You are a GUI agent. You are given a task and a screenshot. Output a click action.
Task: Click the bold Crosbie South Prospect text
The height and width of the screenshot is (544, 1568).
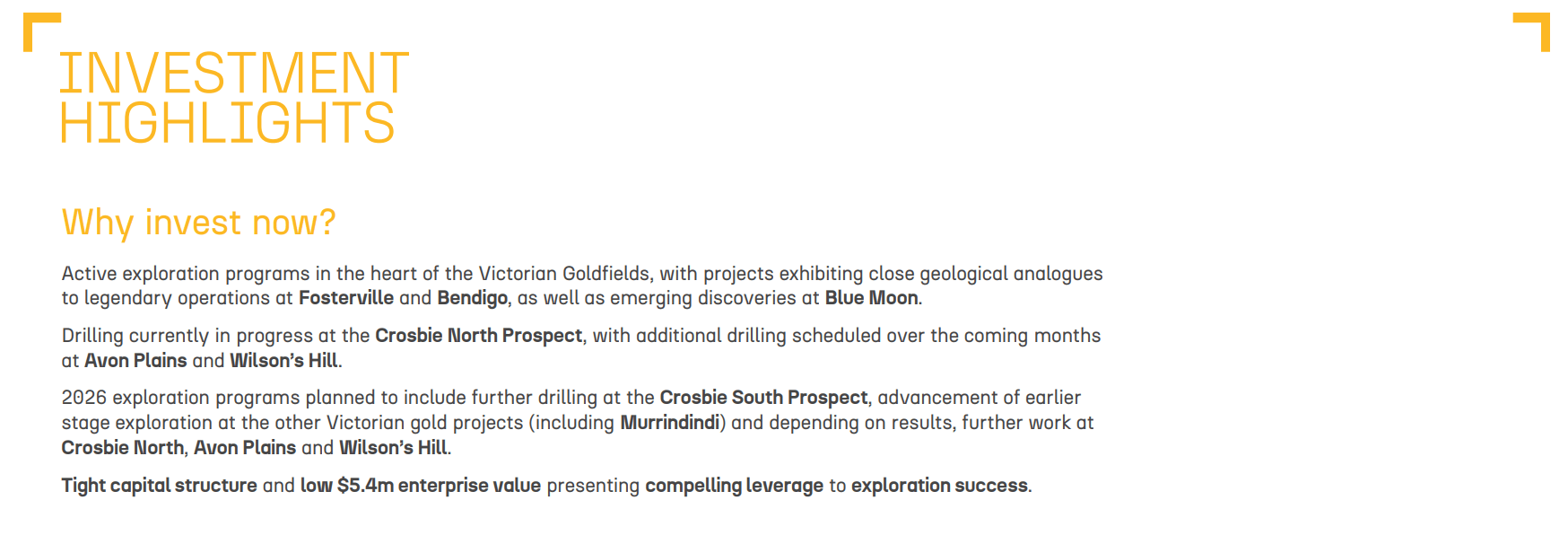coord(763,398)
